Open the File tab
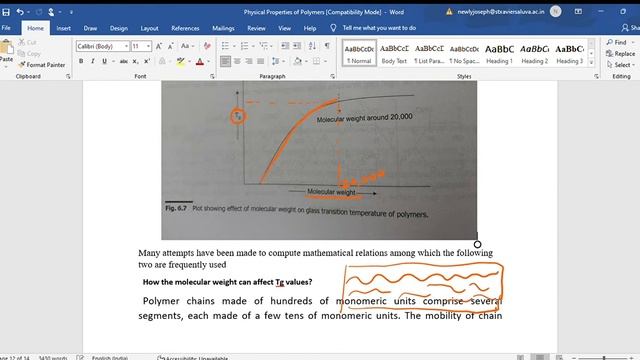640x360 pixels. (6, 28)
